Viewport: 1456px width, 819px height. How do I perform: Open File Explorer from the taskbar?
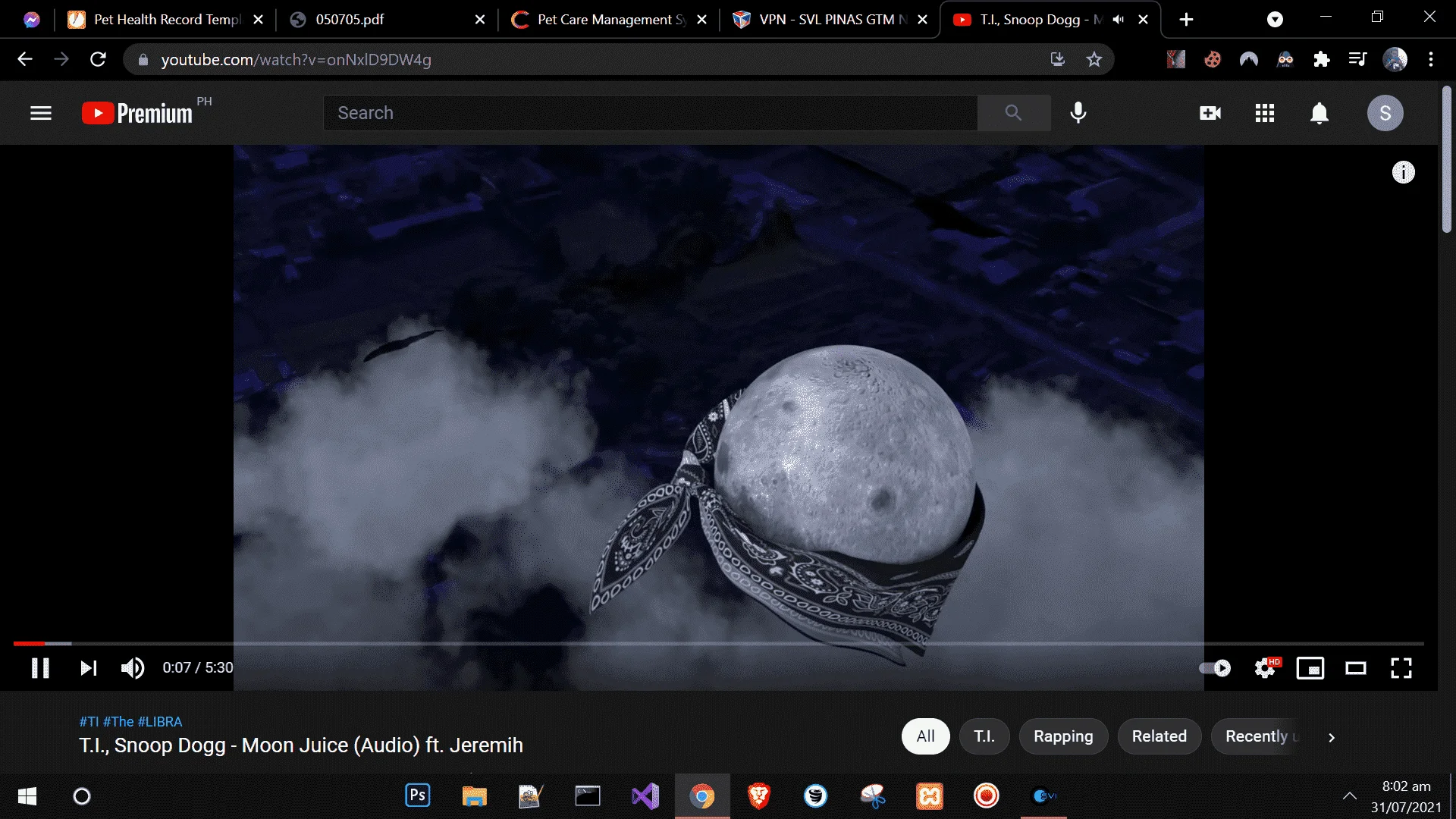click(x=475, y=796)
